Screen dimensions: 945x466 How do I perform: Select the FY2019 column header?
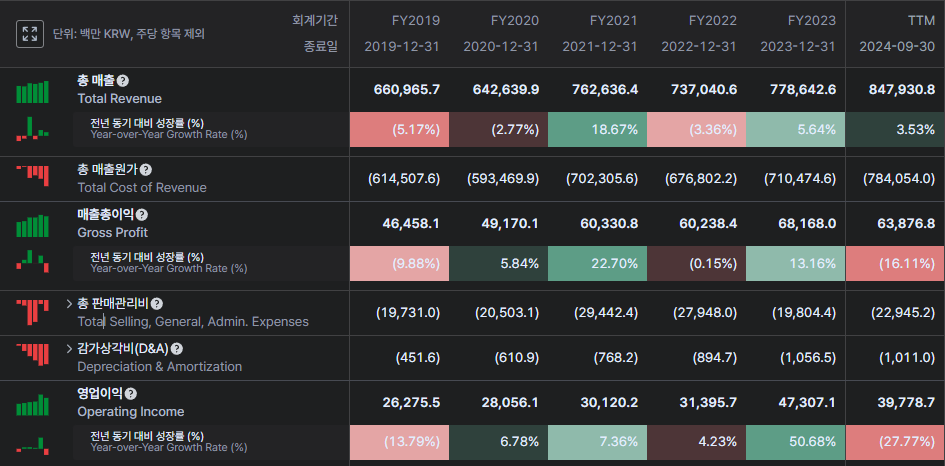coord(401,20)
